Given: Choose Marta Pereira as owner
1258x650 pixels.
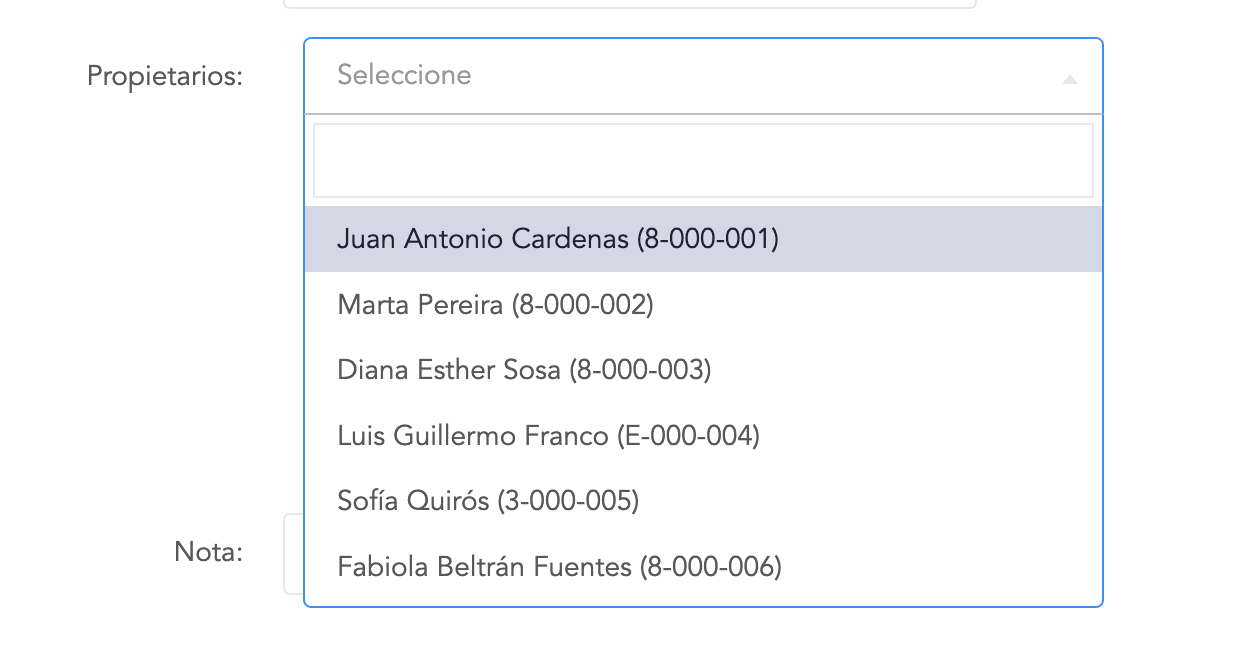Looking at the screenshot, I should point(495,305).
